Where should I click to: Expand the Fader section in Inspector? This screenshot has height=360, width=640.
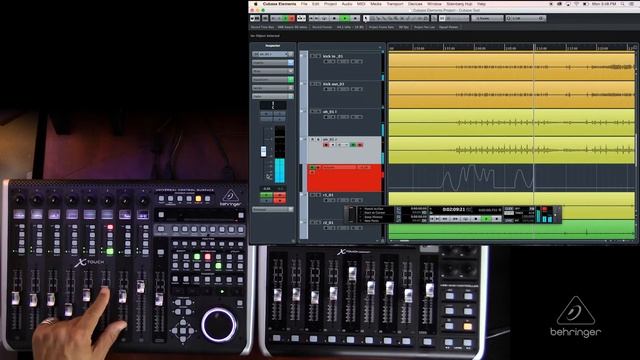273,96
